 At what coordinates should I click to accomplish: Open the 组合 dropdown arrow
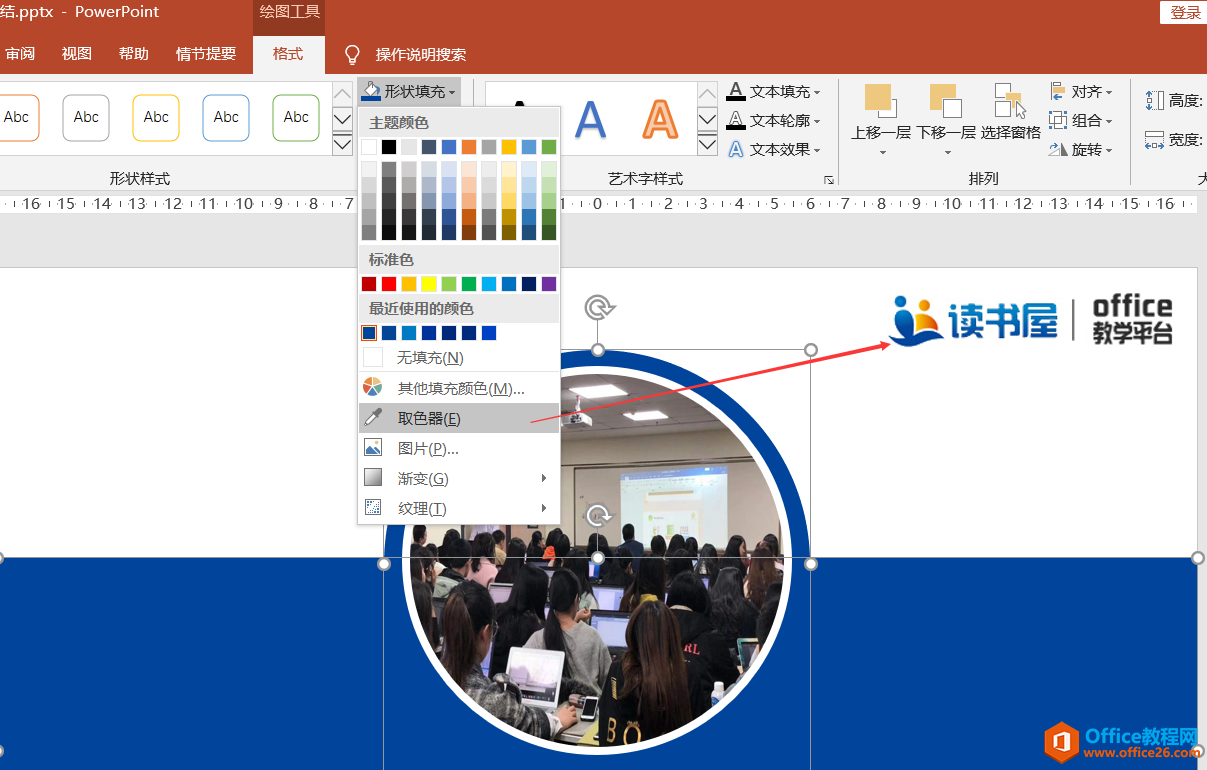(x=1109, y=121)
